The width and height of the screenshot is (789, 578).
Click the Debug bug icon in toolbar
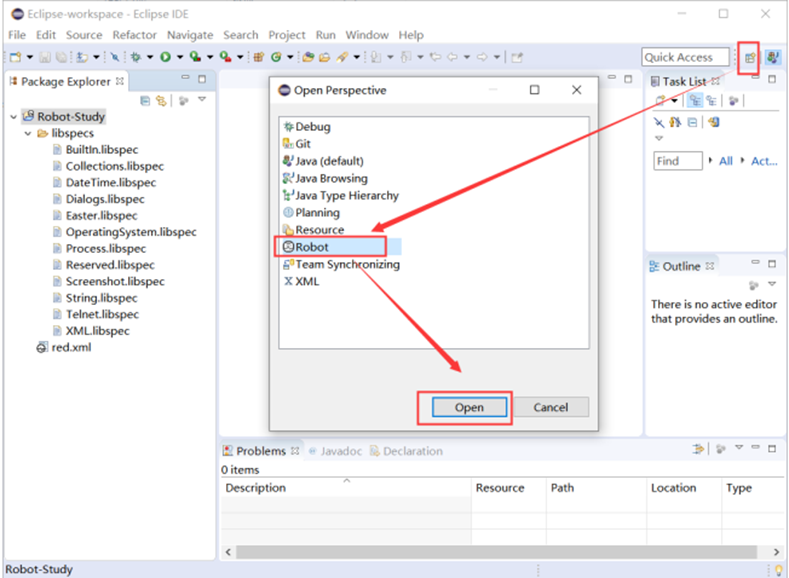(x=135, y=57)
